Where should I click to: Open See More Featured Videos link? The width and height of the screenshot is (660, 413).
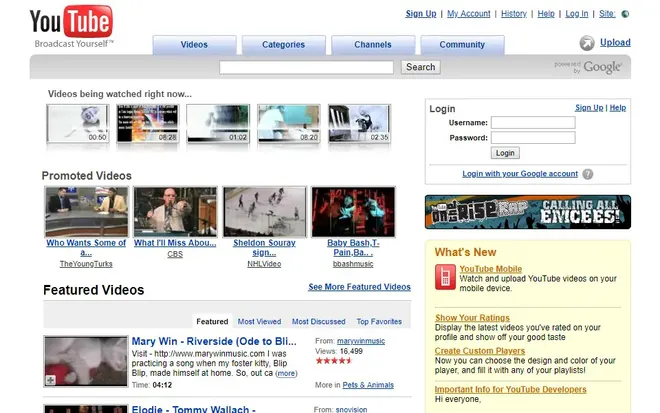tap(359, 287)
